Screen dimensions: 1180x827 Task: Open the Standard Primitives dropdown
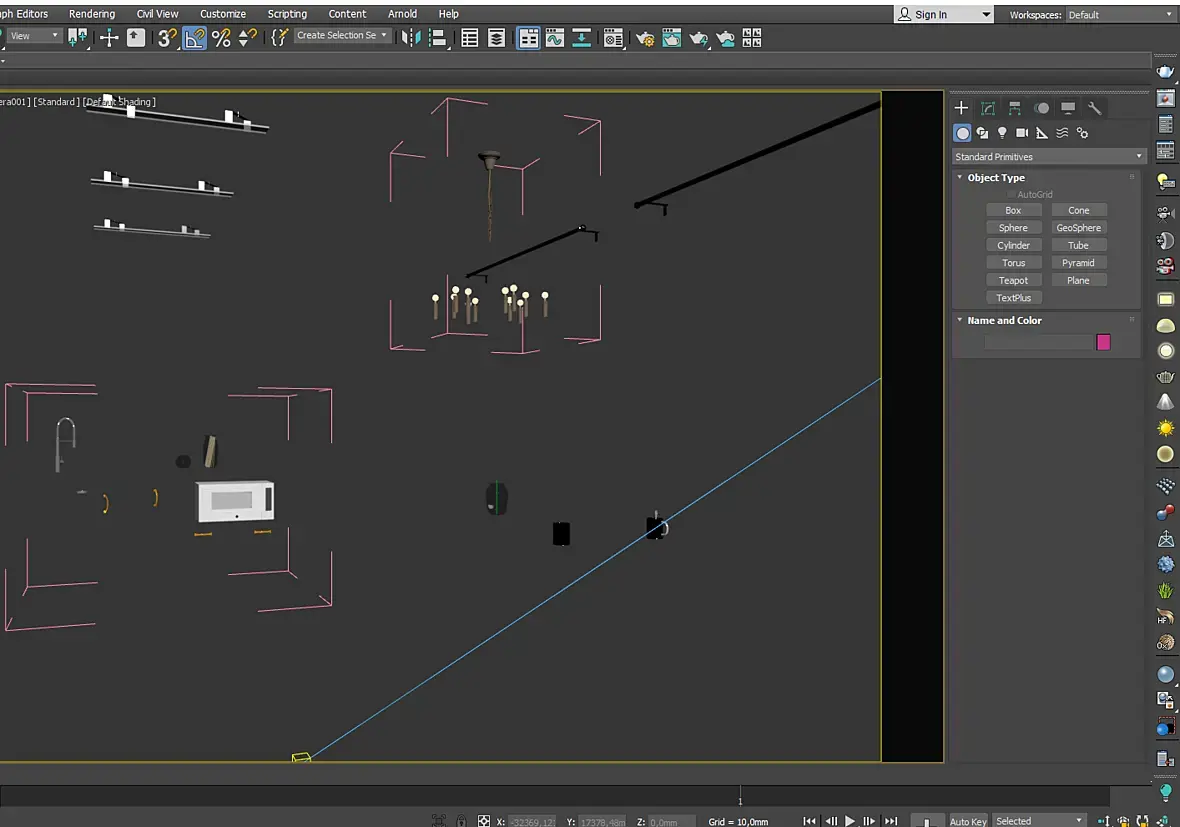(x=1048, y=157)
